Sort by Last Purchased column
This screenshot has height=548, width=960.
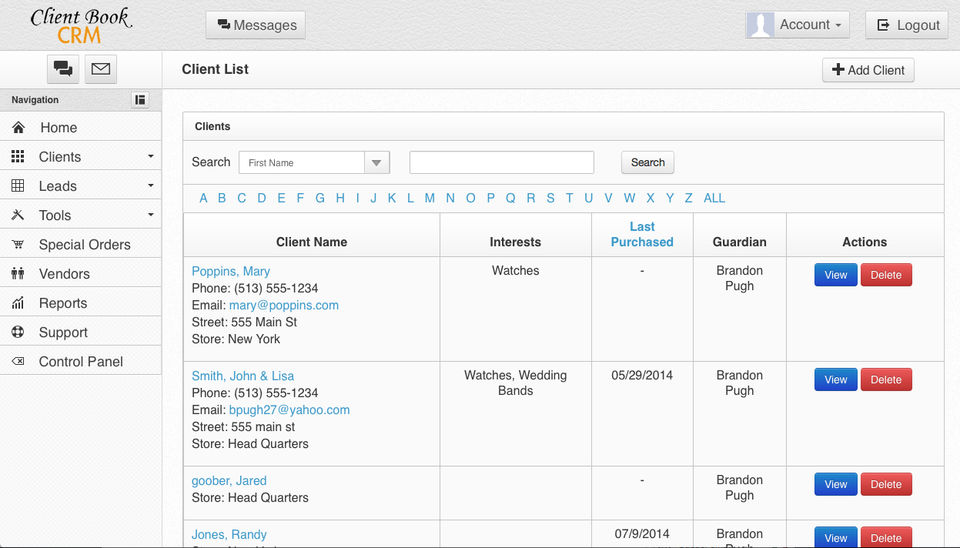coord(642,234)
